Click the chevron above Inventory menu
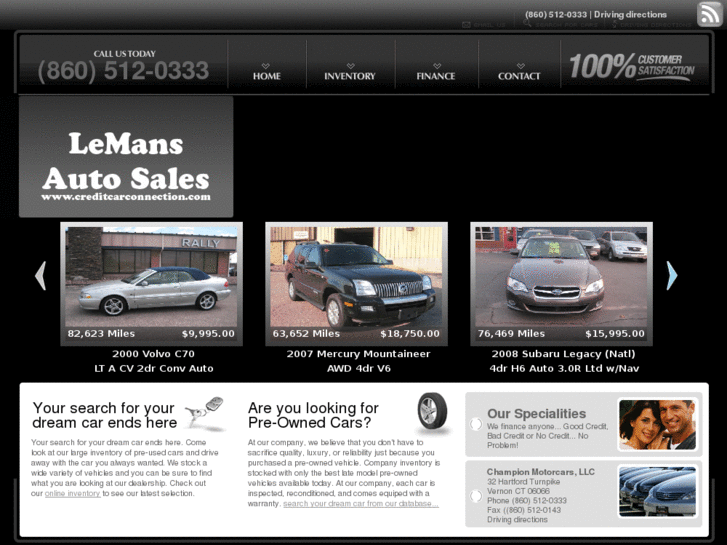Screen dimensions: 727x545 351,66
